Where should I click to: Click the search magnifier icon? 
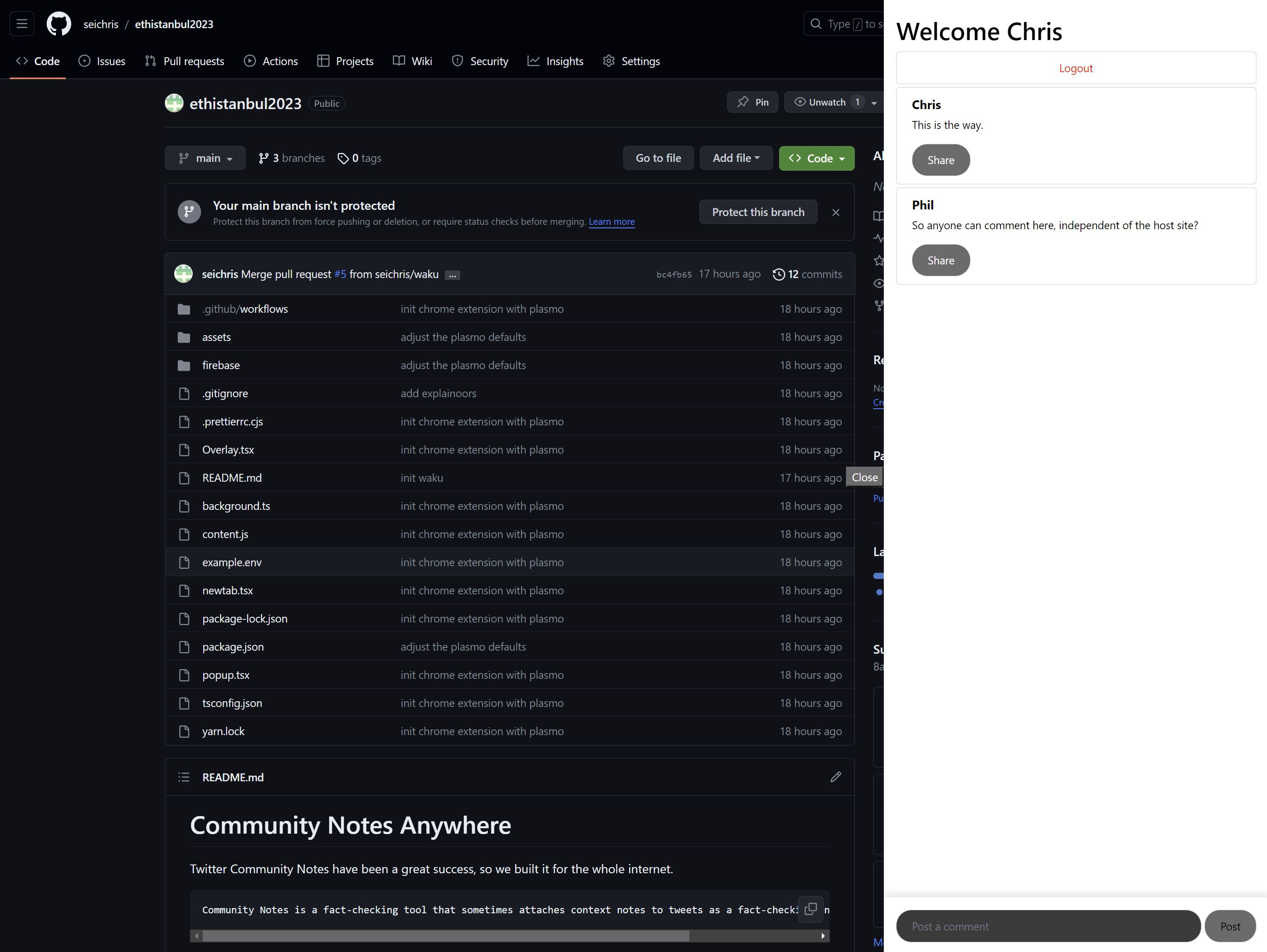click(816, 24)
